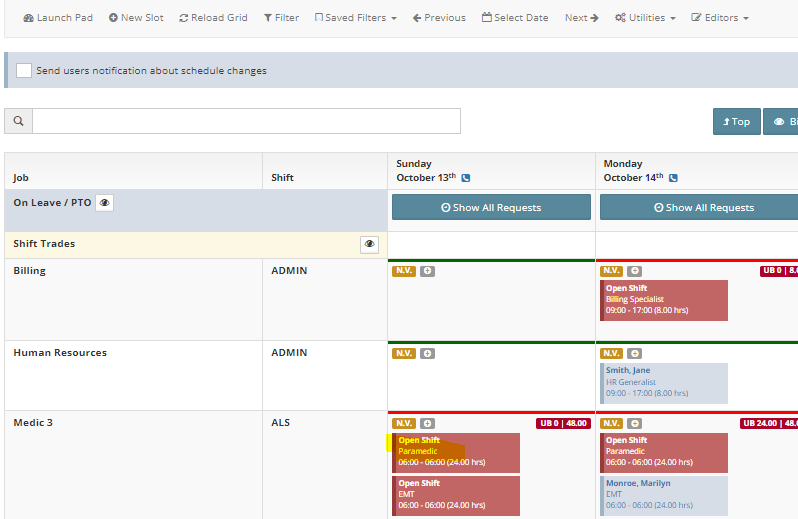Click the minus icon in Medic 3 Monday cell

tap(634, 423)
